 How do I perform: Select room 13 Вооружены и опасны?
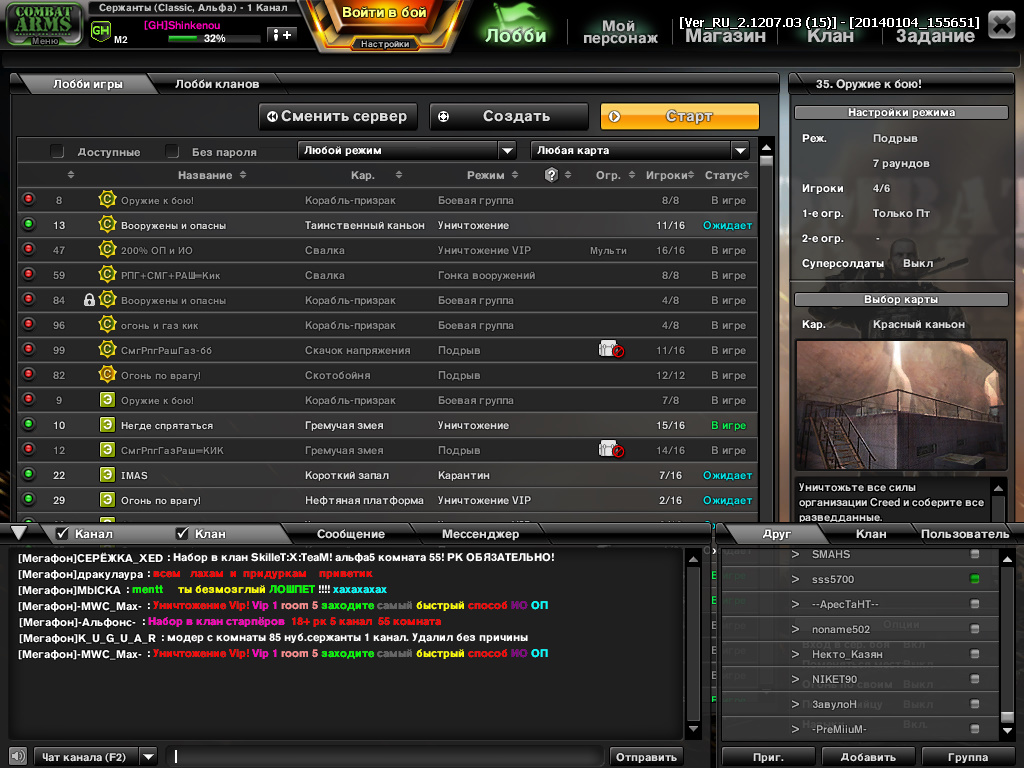coord(387,225)
